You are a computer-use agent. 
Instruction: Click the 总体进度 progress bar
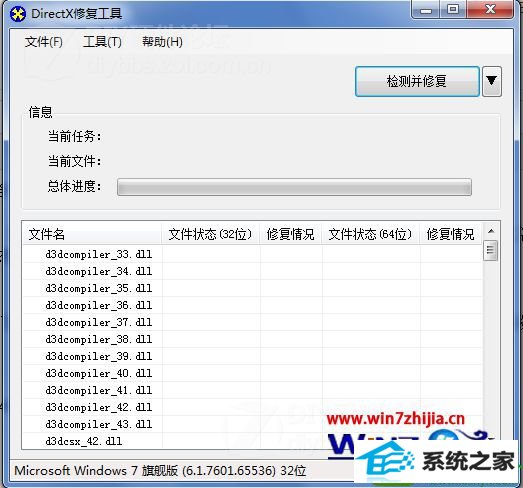pos(294,187)
